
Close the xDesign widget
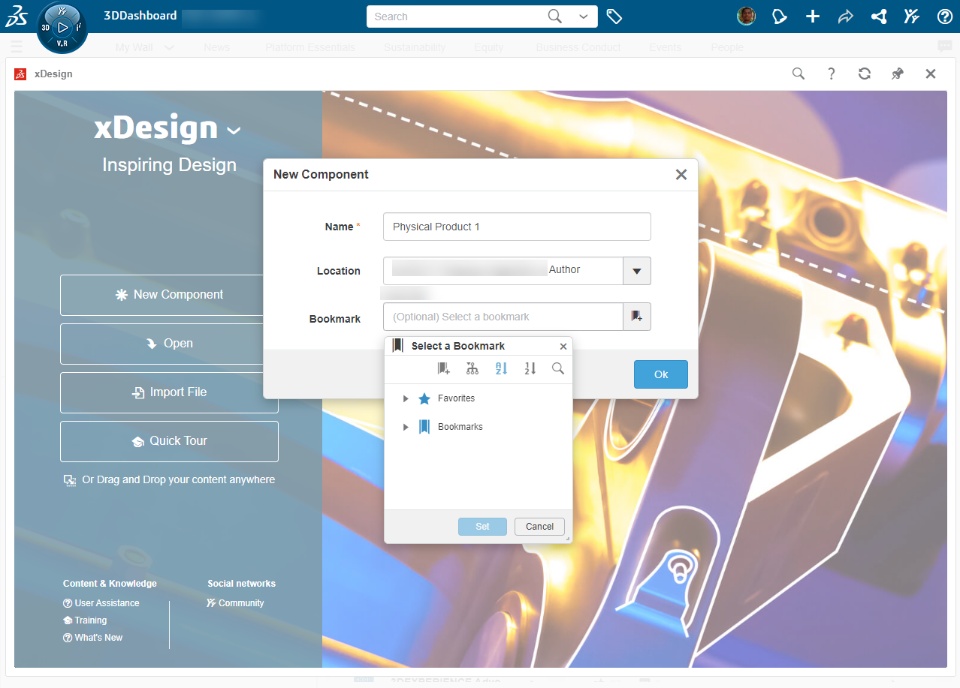pyautogui.click(x=930, y=73)
